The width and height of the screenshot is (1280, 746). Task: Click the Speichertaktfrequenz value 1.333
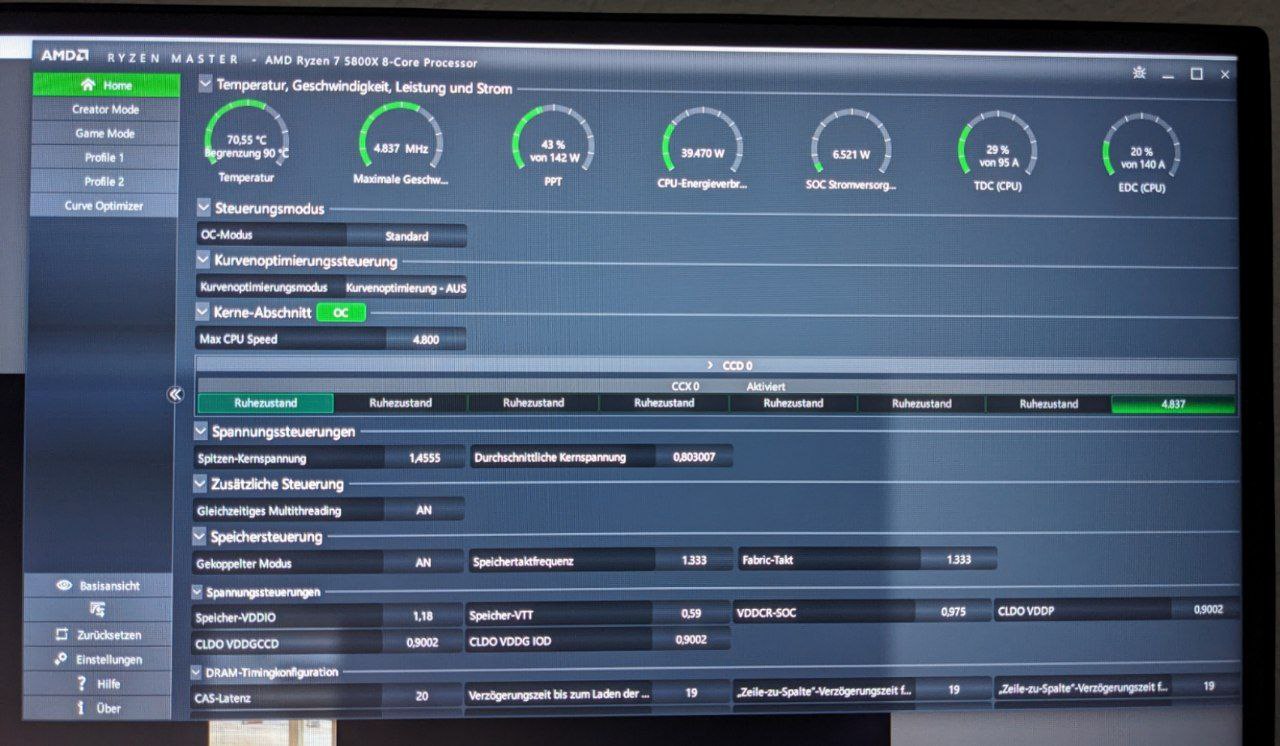click(694, 560)
